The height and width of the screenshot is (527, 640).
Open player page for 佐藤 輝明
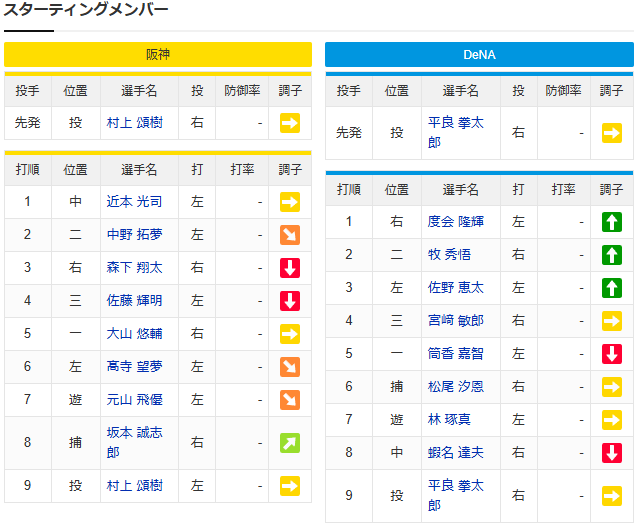coord(134,300)
